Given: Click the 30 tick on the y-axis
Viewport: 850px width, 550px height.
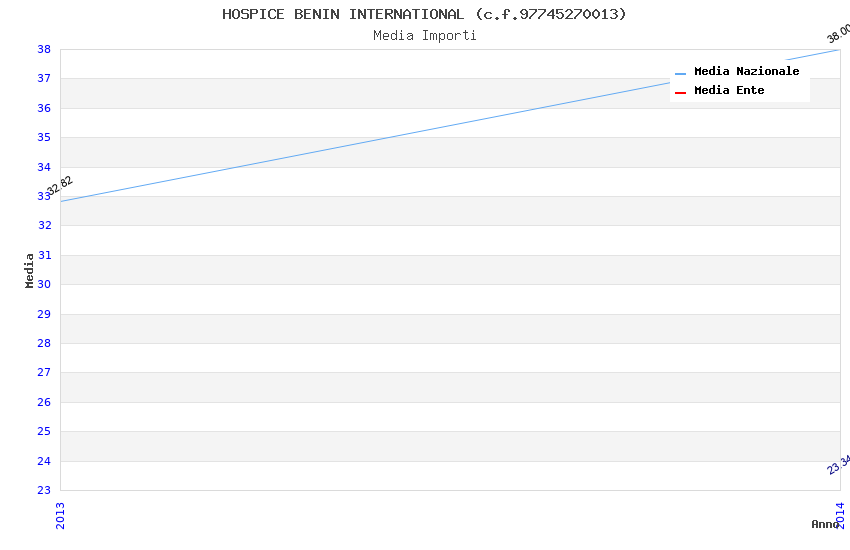Looking at the screenshot, I should [44, 284].
